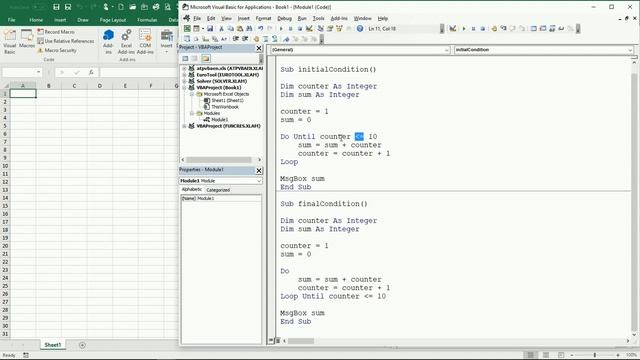Image resolution: width=640 pixels, height=360 pixels.
Task: Open Excel Name Box dropdown arrow
Action: click(x=38, y=72)
